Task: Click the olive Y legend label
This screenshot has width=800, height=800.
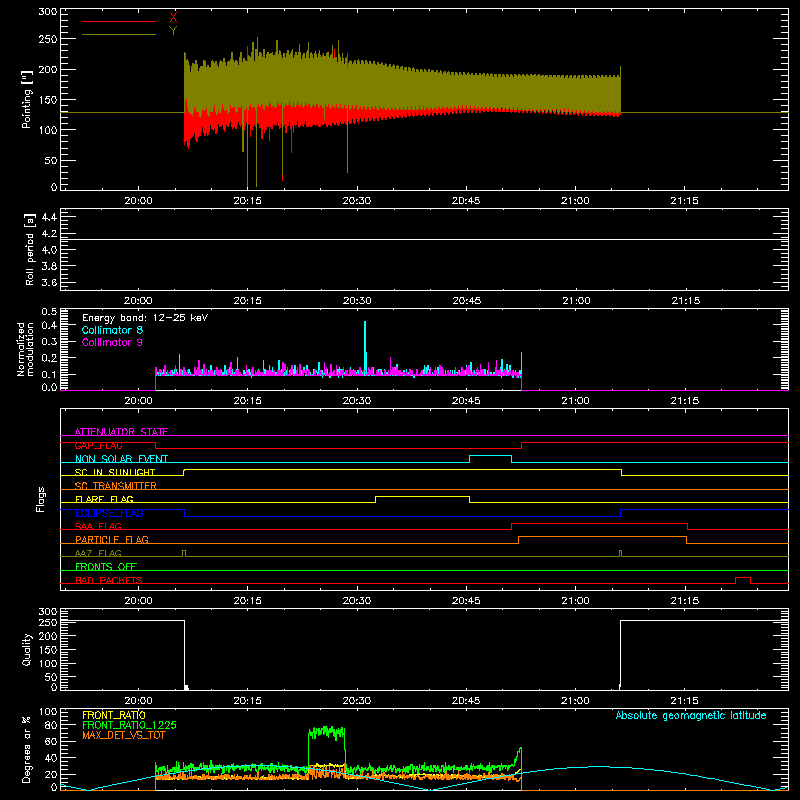Action: click(173, 31)
